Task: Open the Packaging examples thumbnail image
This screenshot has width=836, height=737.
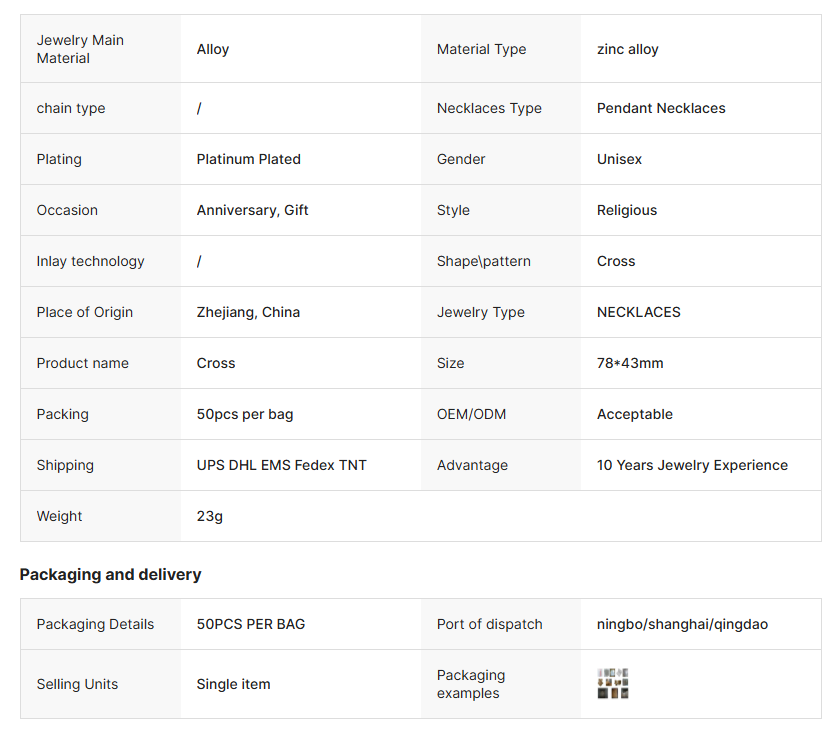Action: click(x=613, y=684)
